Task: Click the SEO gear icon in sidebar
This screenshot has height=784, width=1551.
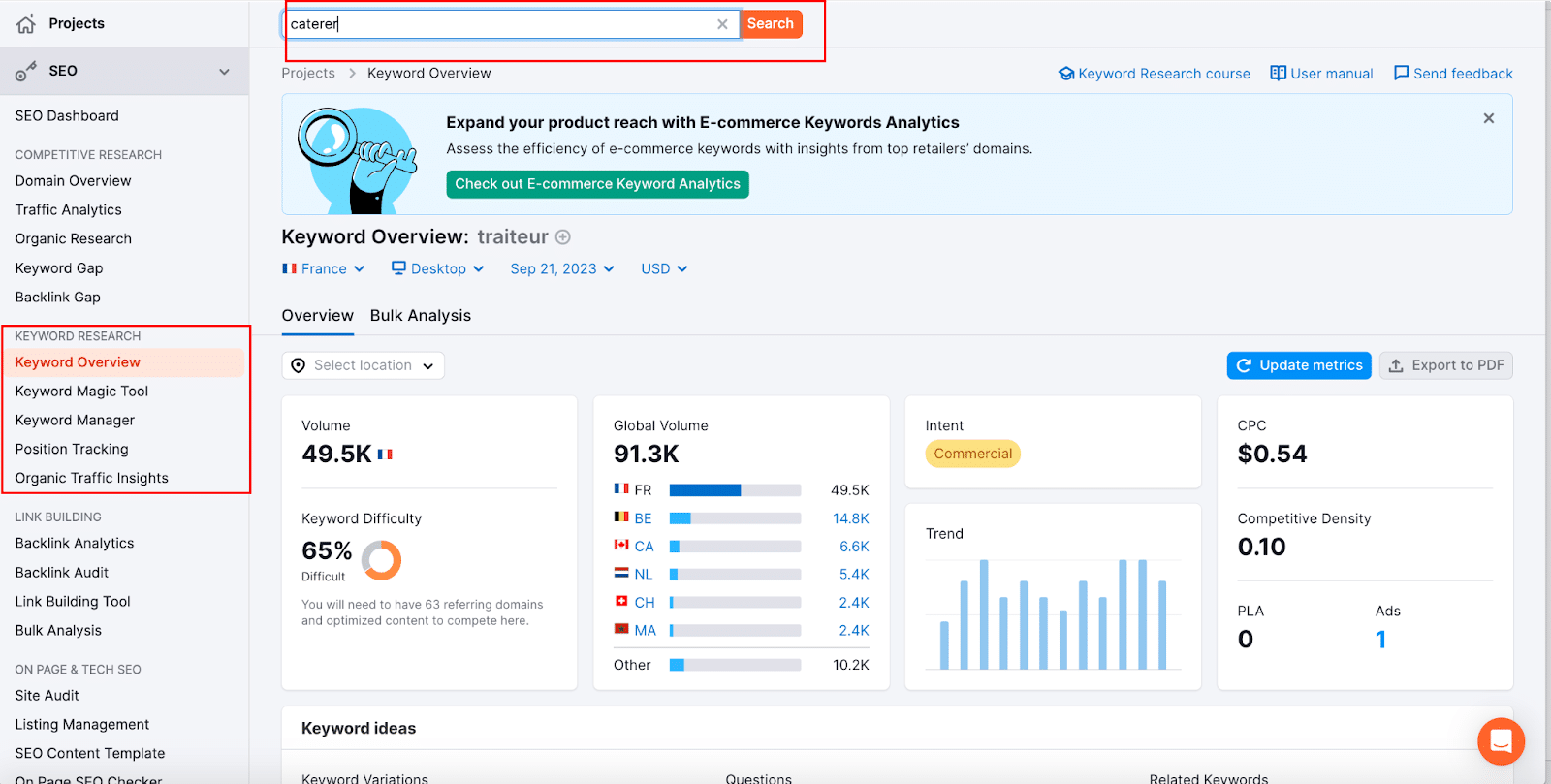Action: point(26,71)
